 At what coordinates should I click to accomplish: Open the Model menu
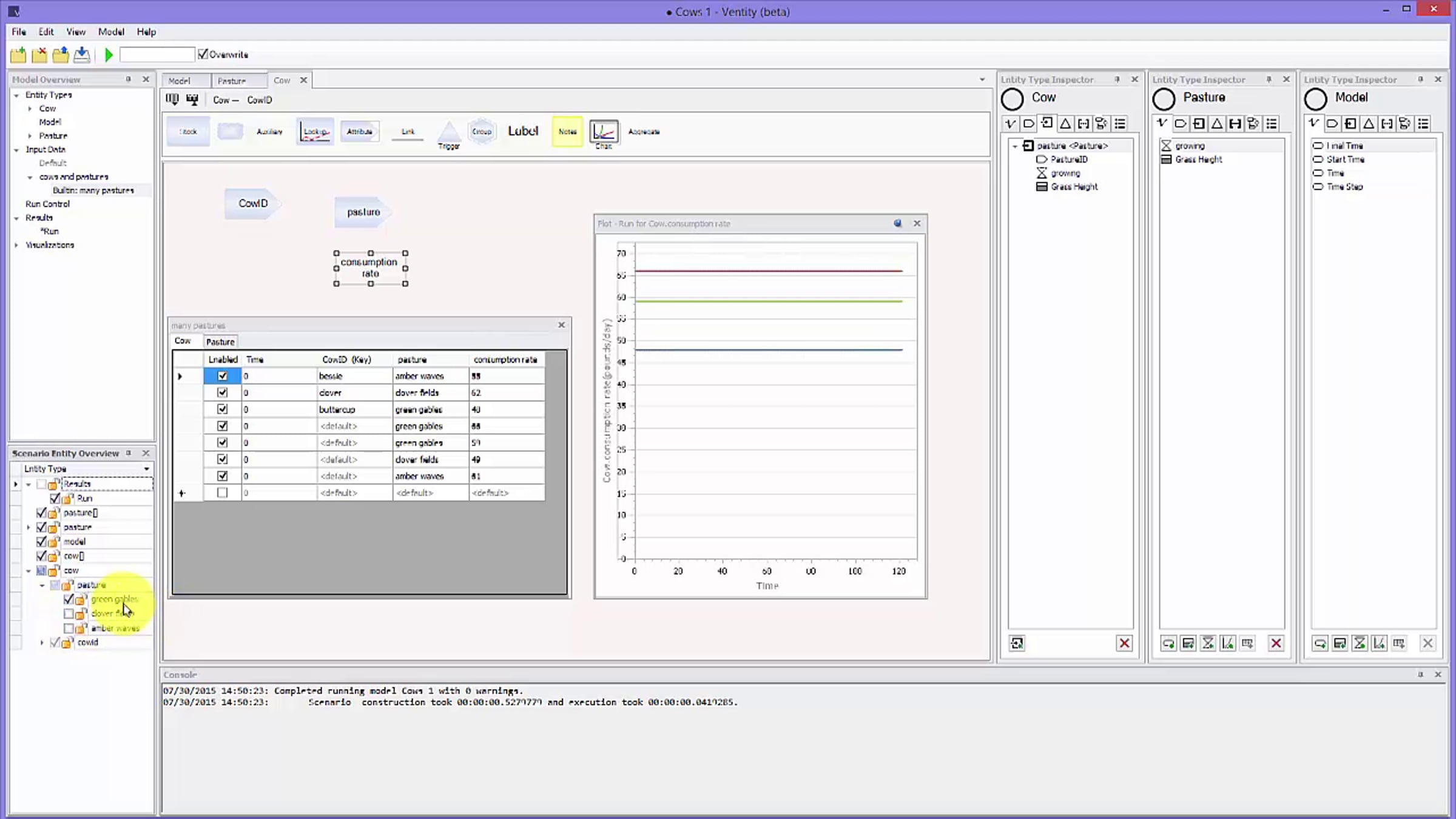(111, 32)
